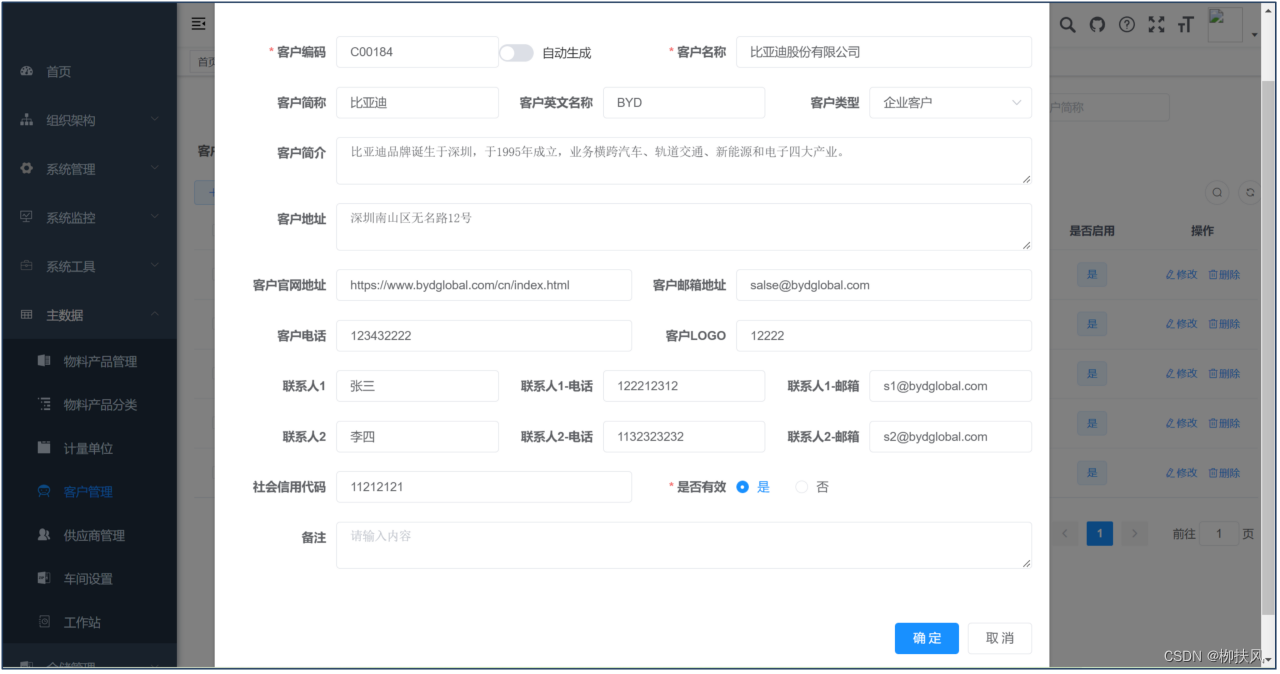Click the 主数据 table icon

click(27, 314)
